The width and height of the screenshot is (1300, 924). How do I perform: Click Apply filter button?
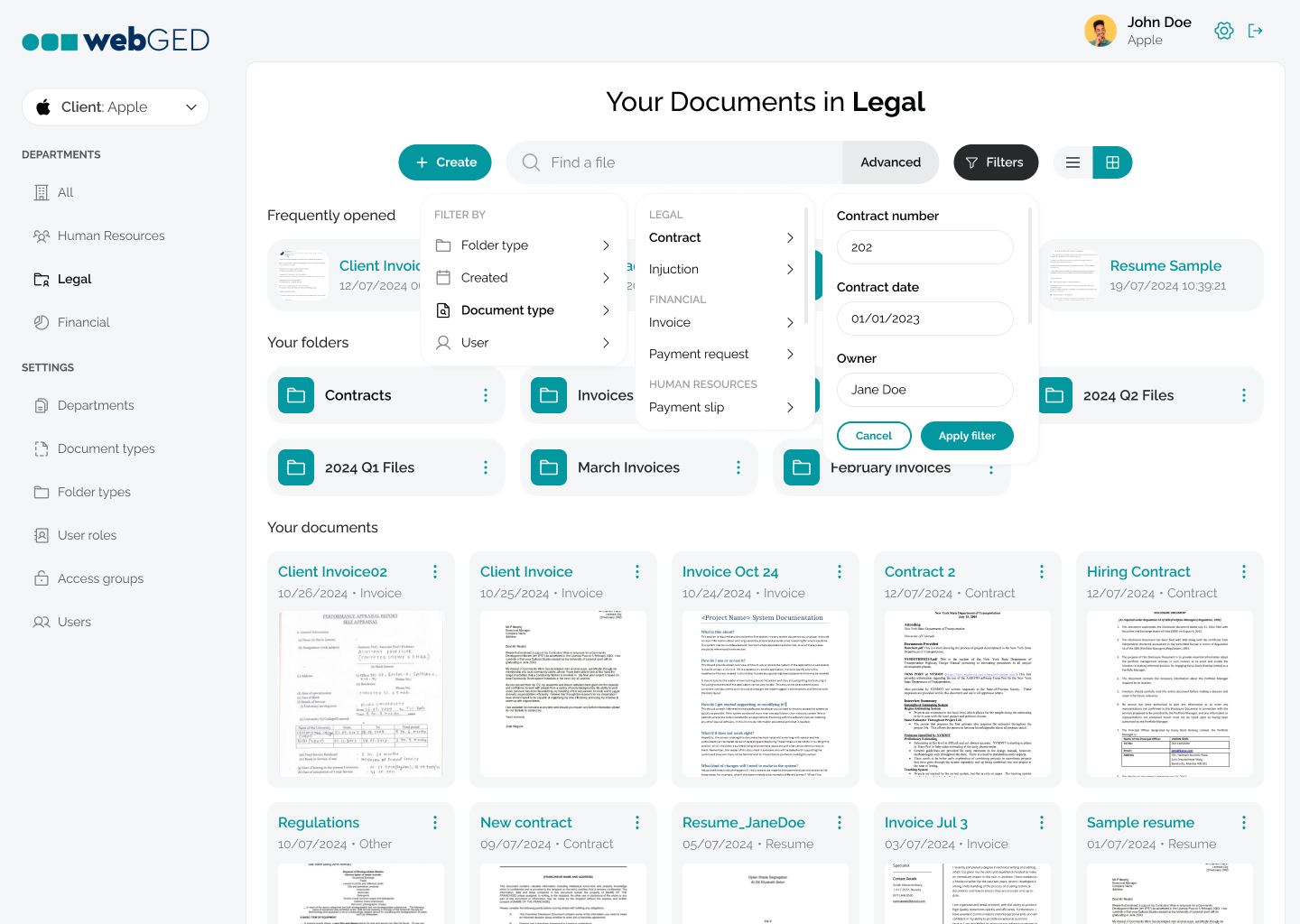click(967, 436)
